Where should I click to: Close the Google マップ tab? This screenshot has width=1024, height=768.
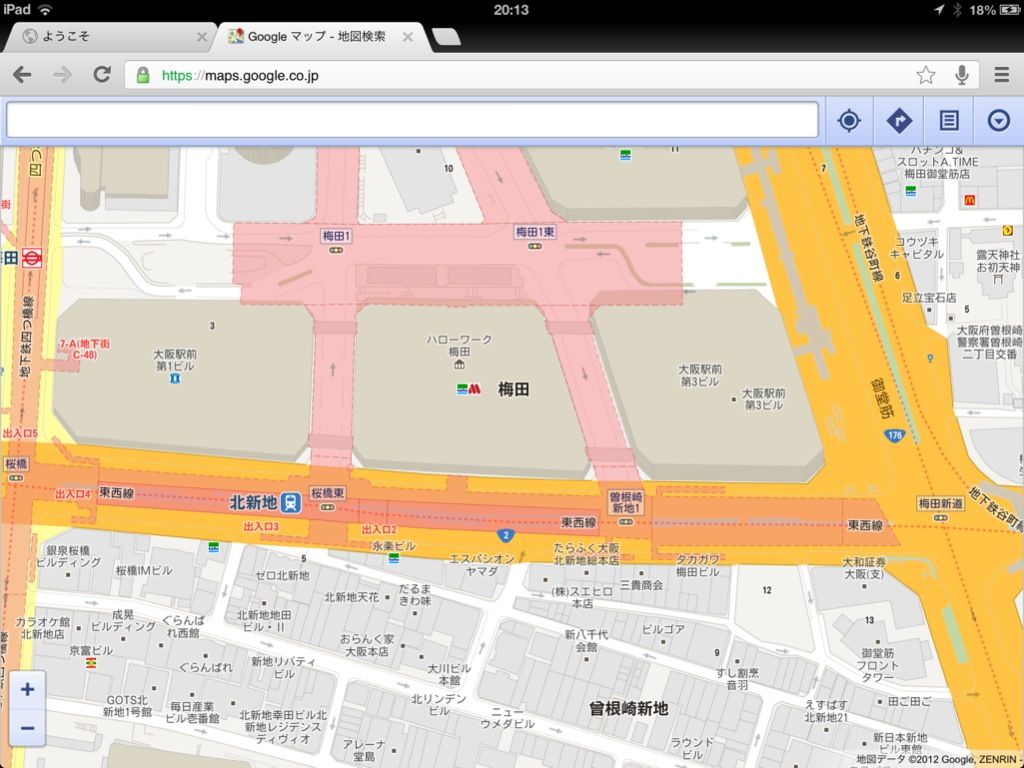pos(408,37)
